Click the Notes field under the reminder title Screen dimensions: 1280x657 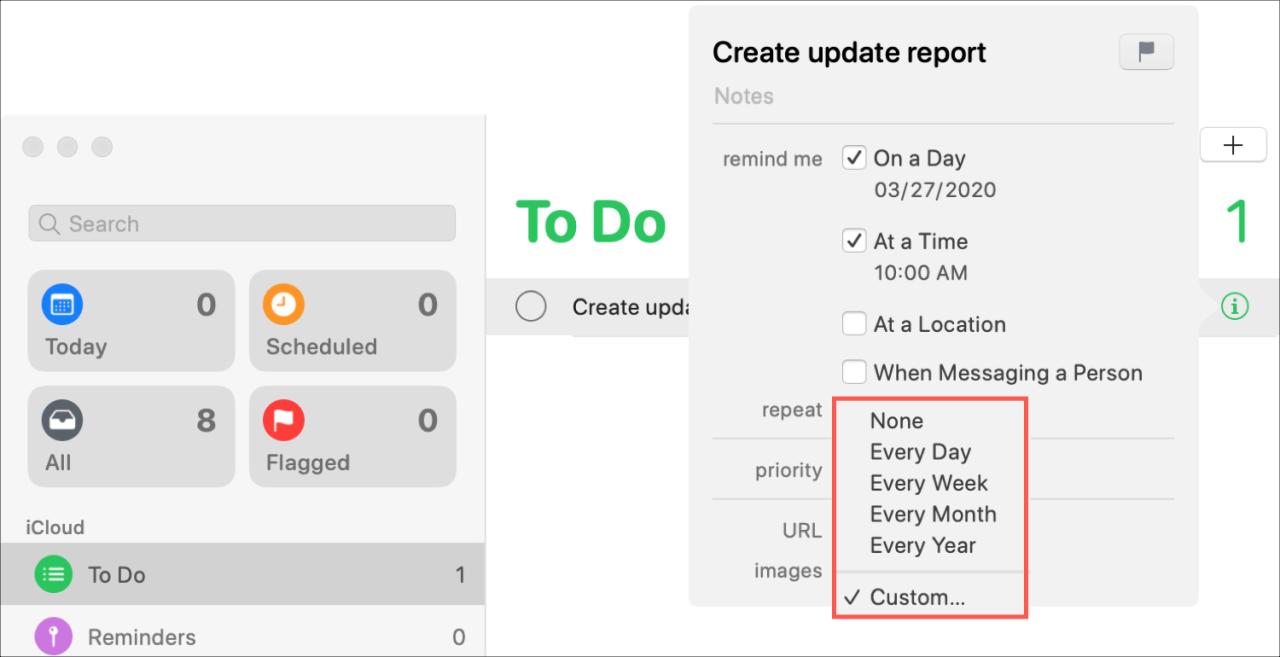click(744, 96)
